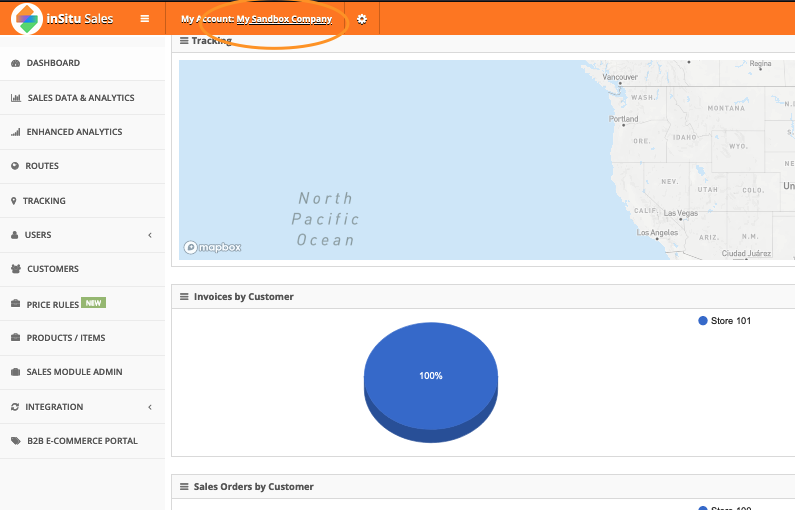Image resolution: width=795 pixels, height=510 pixels.
Task: Open the settings gear icon
Action: (362, 19)
